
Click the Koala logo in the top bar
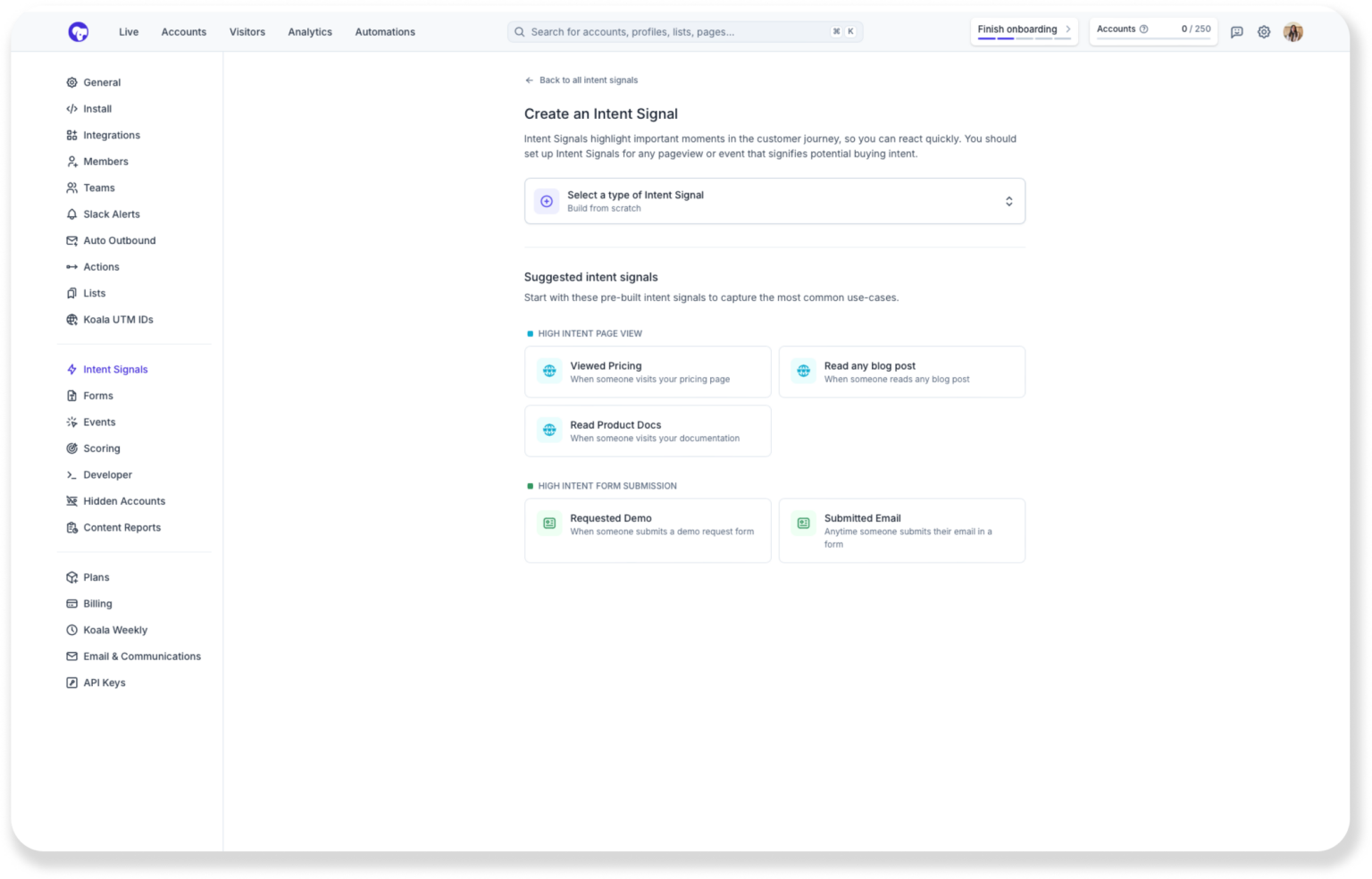click(78, 31)
